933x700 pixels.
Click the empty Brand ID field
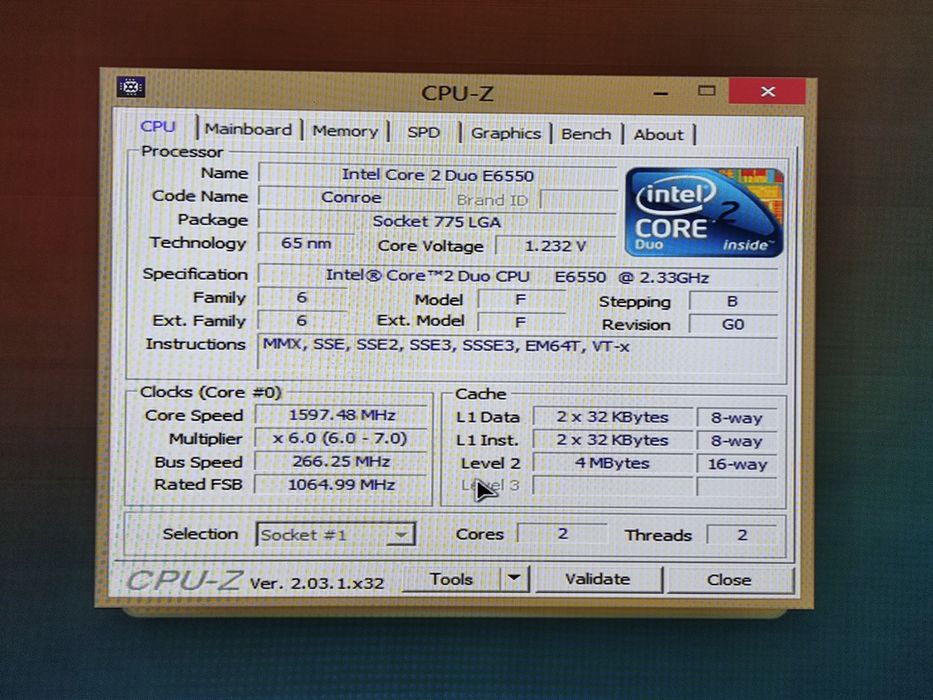point(578,199)
